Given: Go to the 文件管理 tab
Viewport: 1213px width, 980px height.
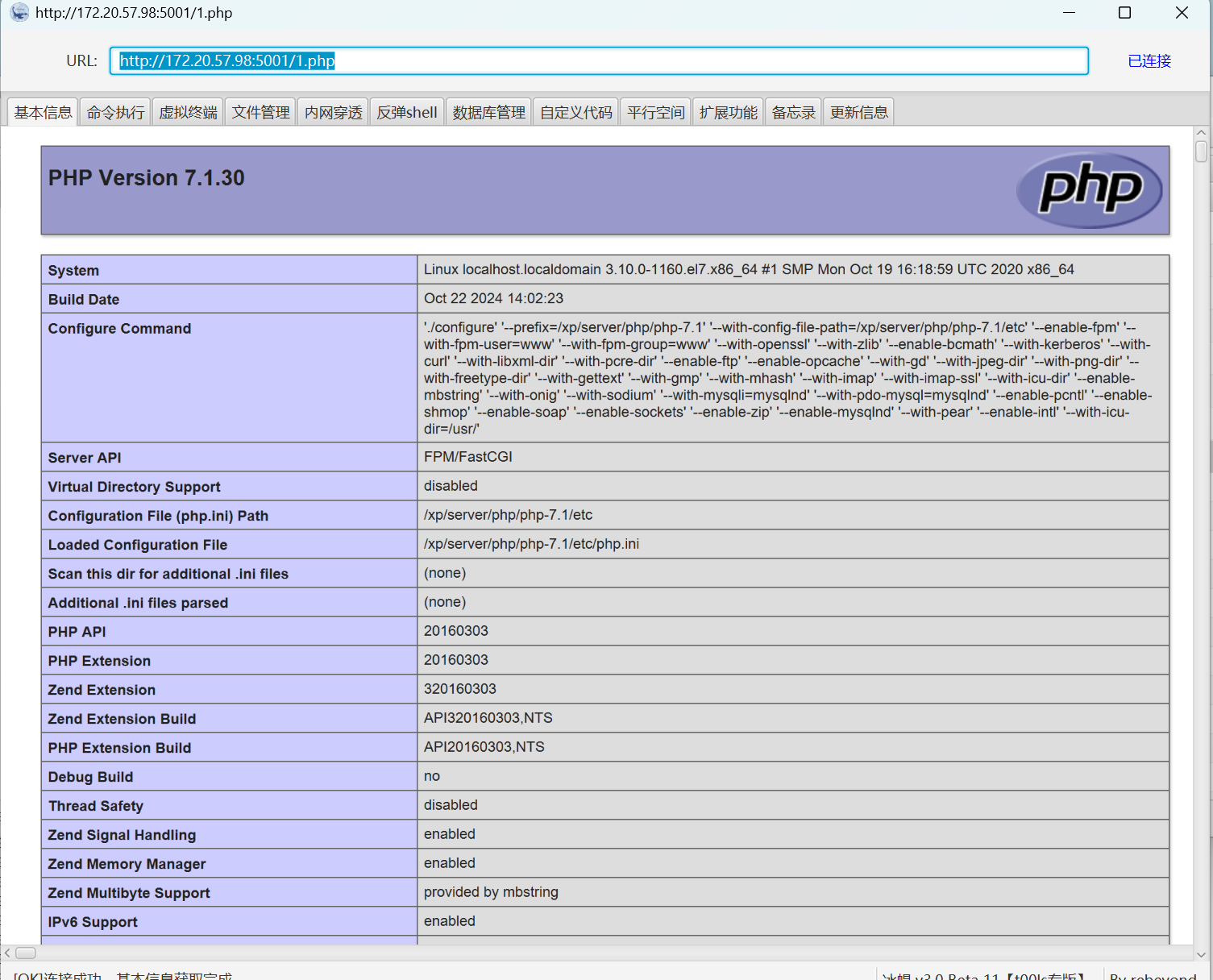Looking at the screenshot, I should (261, 112).
